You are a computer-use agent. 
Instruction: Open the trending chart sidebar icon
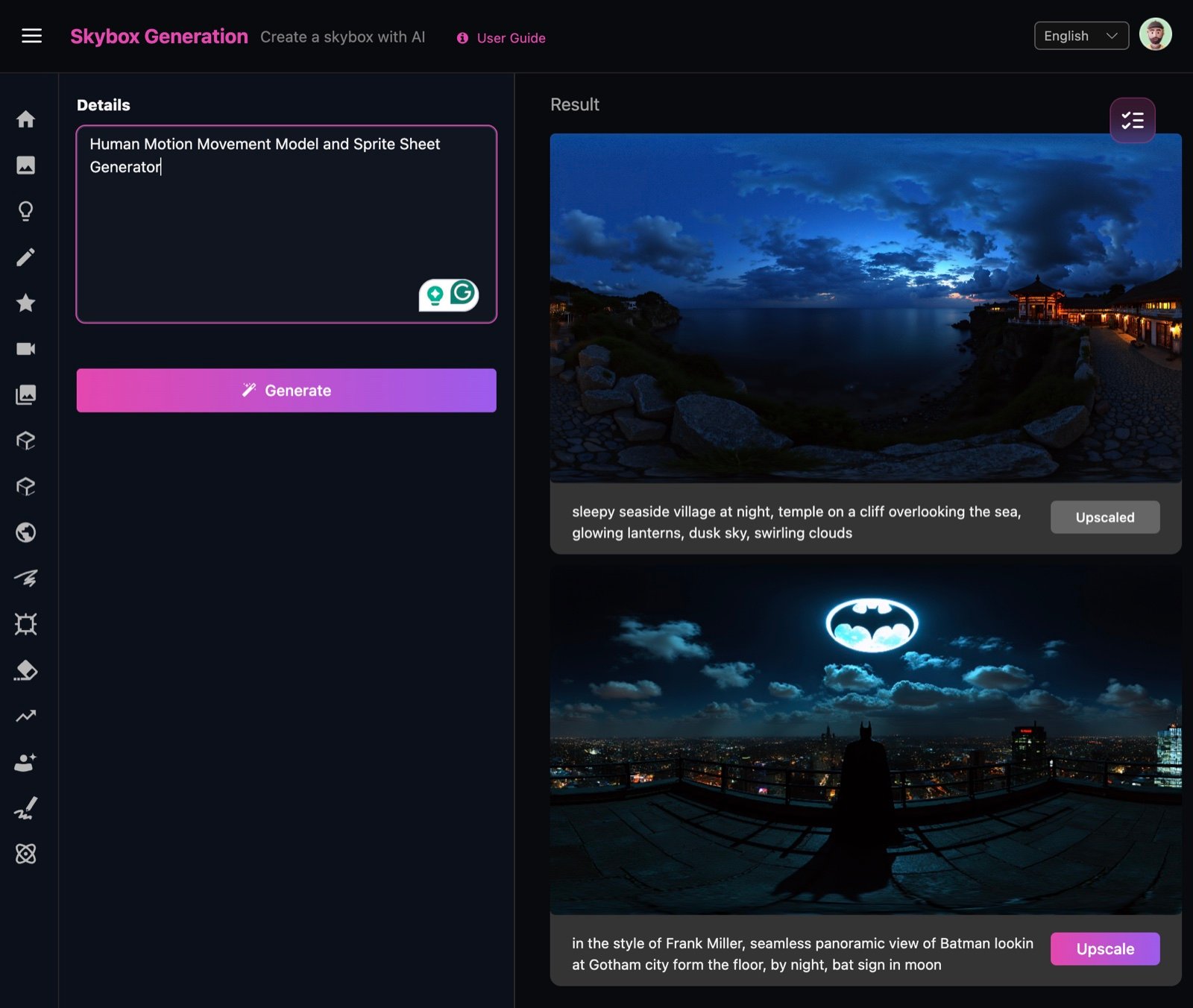(26, 716)
